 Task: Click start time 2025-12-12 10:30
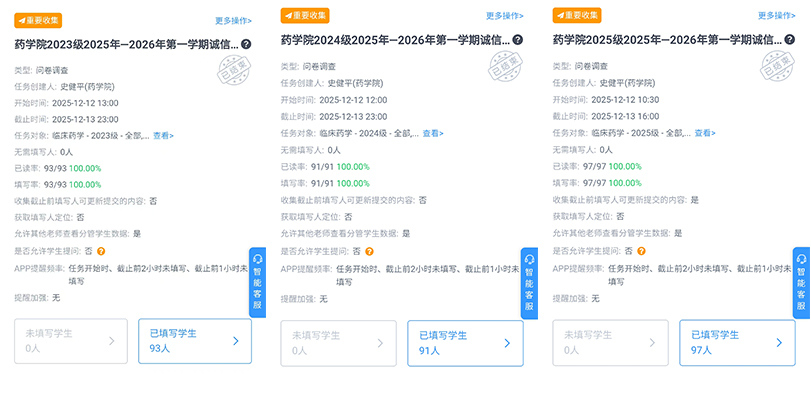(x=625, y=99)
